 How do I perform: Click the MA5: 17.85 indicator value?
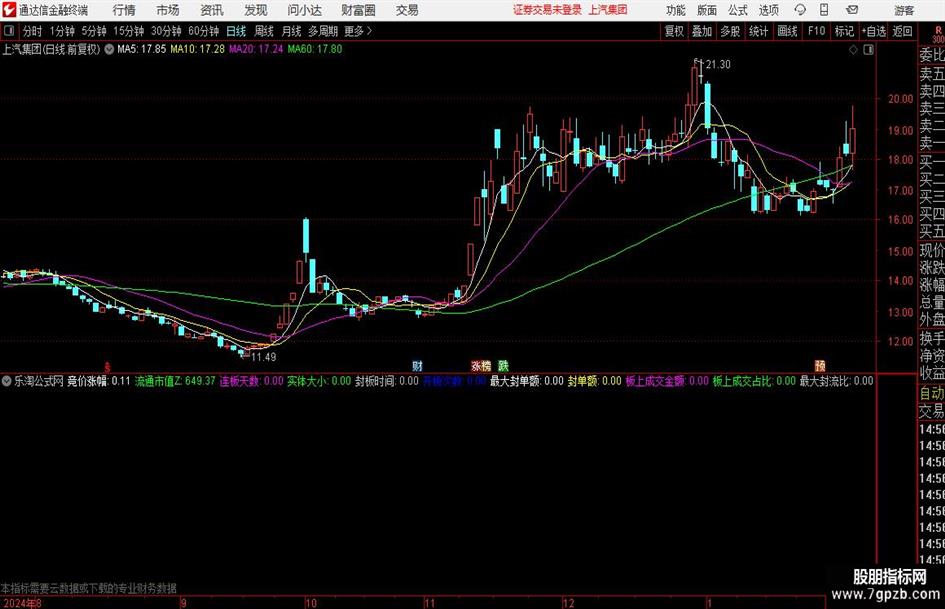141,49
